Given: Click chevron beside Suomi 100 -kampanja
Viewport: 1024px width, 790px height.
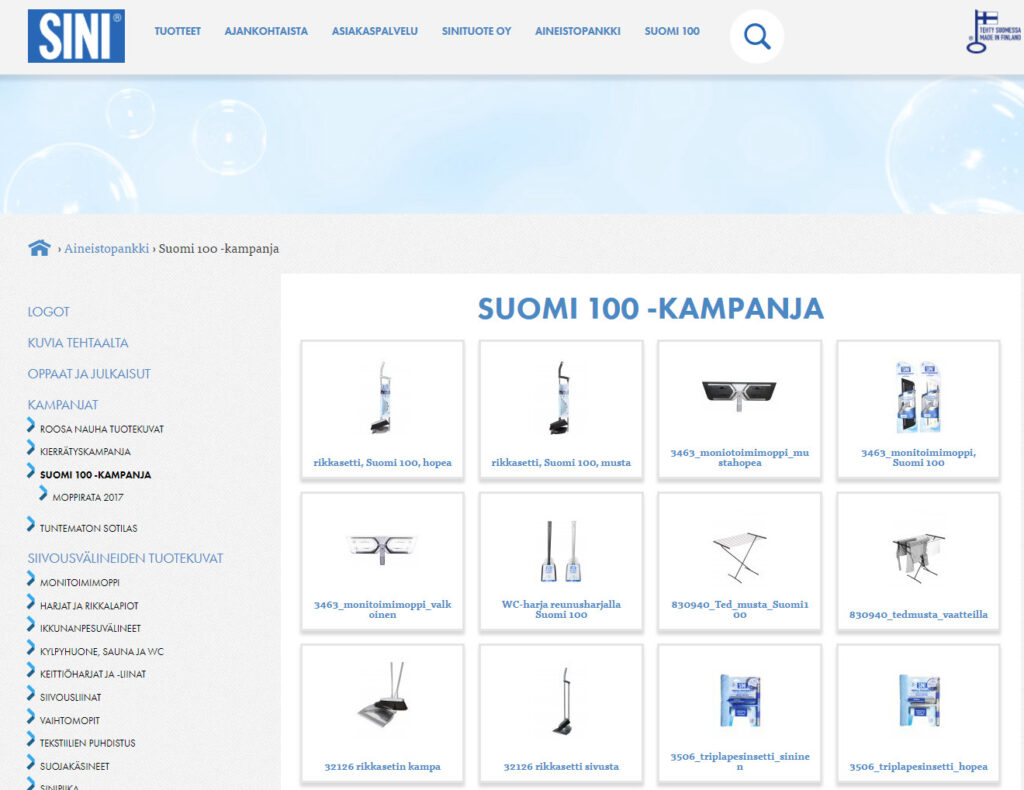Looking at the screenshot, I should (x=31, y=471).
